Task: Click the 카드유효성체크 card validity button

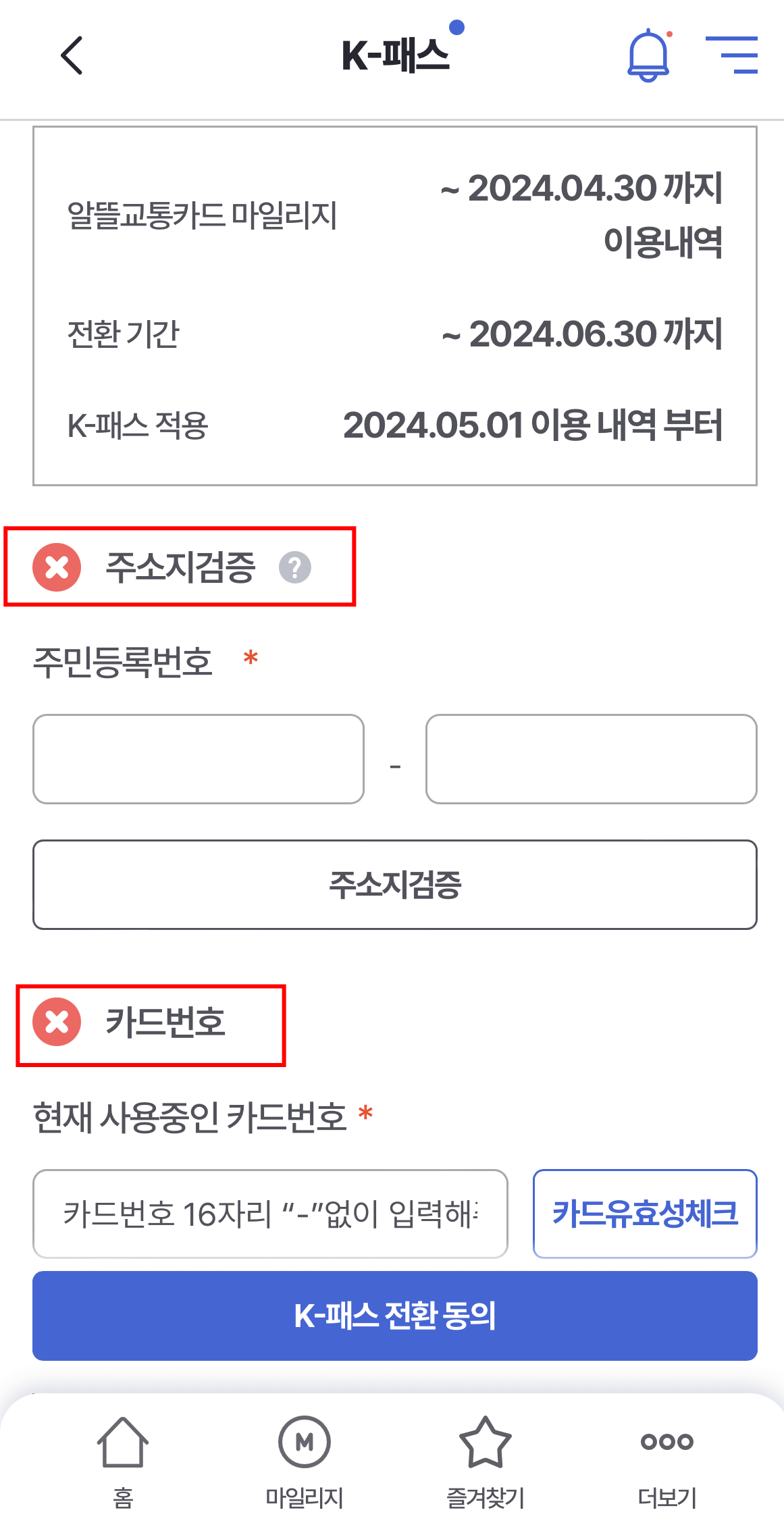Action: [x=644, y=1212]
